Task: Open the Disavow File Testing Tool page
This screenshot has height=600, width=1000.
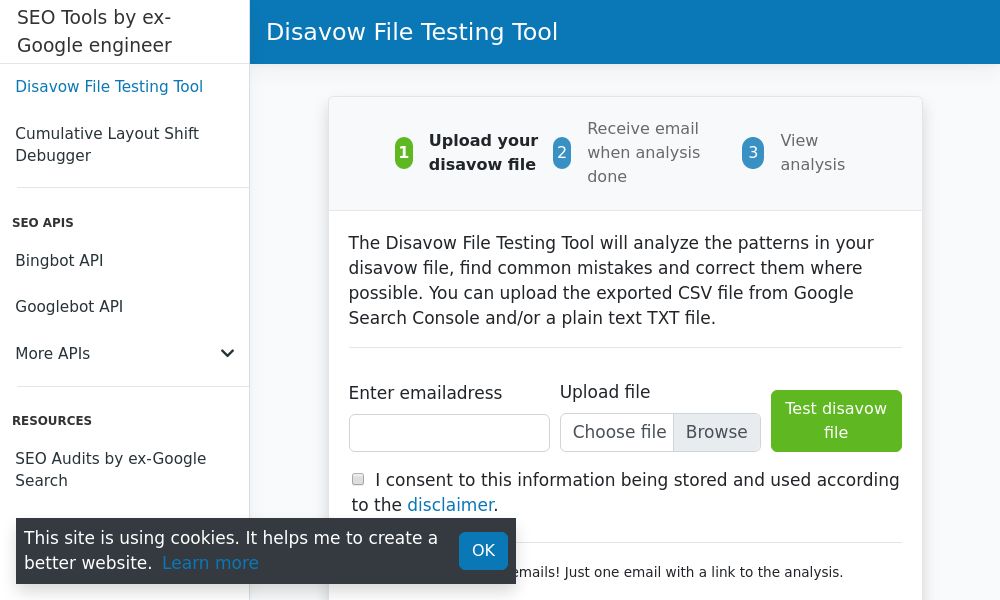Action: coord(109,87)
